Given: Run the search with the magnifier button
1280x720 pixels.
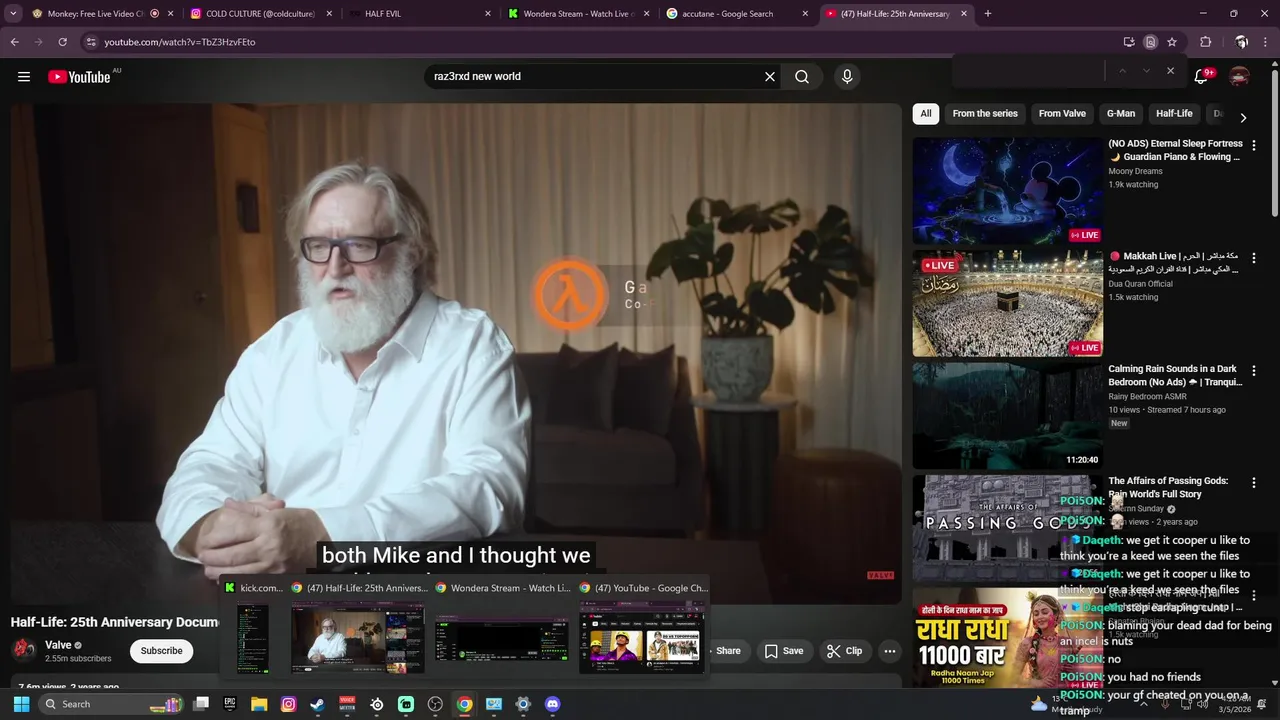Looking at the screenshot, I should point(802,77).
